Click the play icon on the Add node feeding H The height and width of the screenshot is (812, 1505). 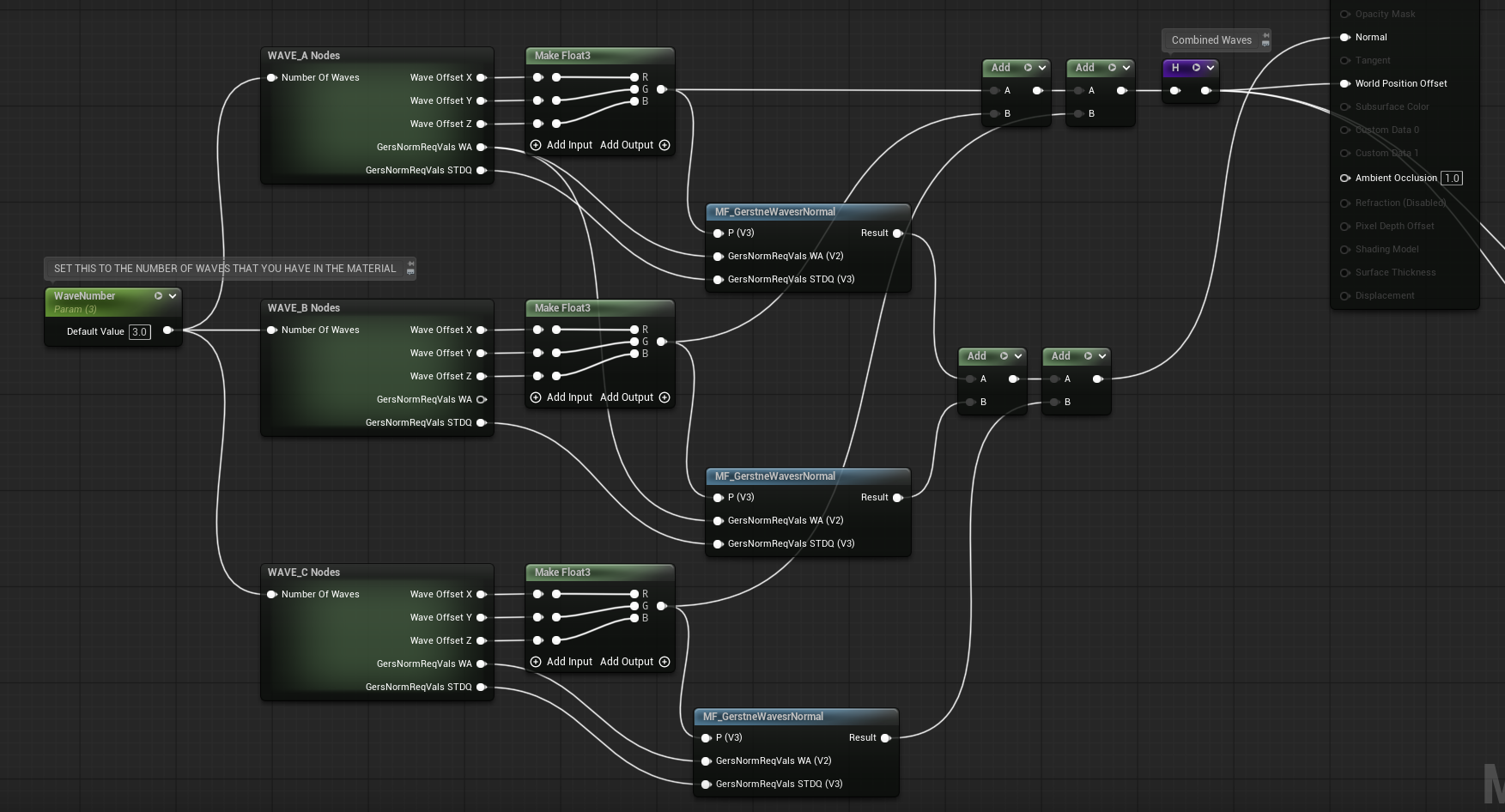tap(1112, 68)
